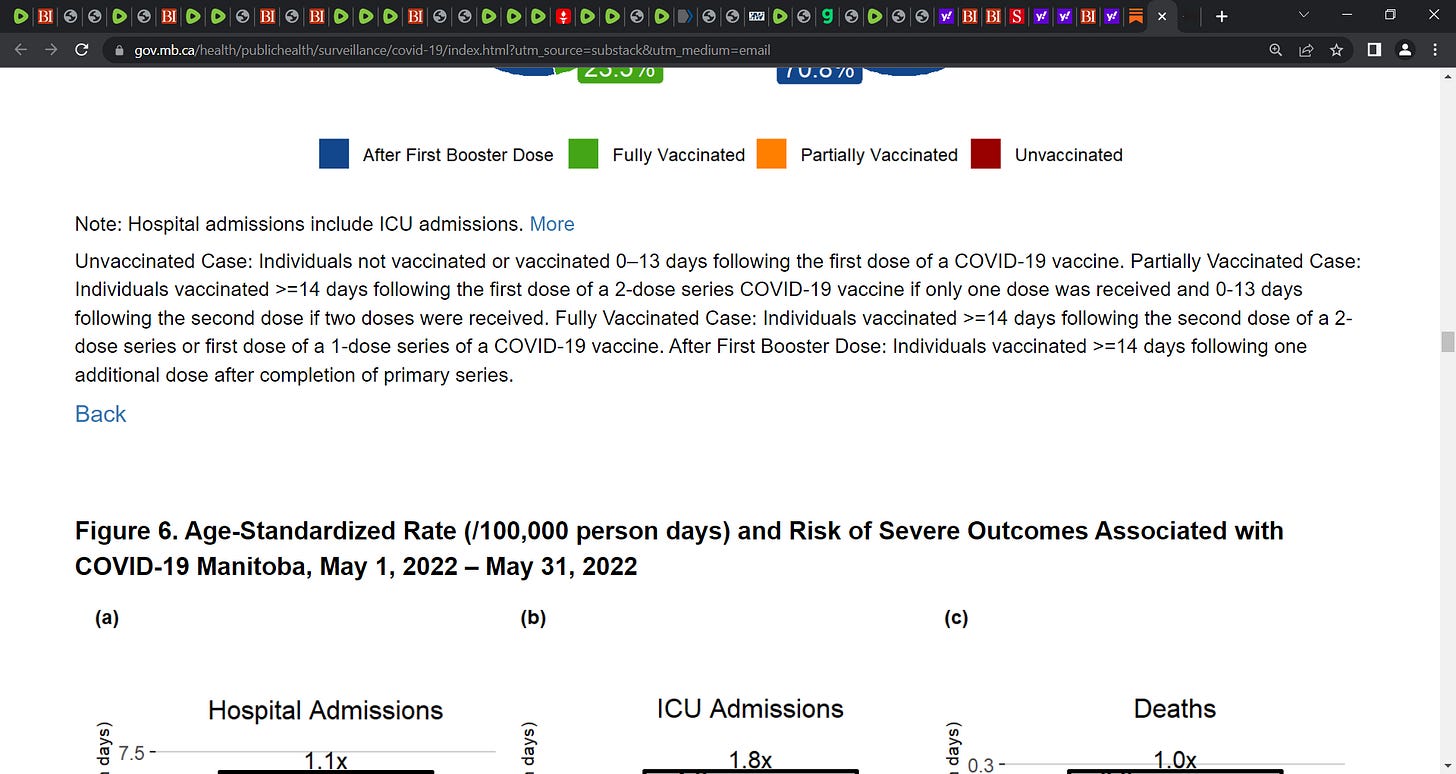Click the Figure 6 heading text
Viewport: 1456px width, 774px height.
tap(679, 548)
